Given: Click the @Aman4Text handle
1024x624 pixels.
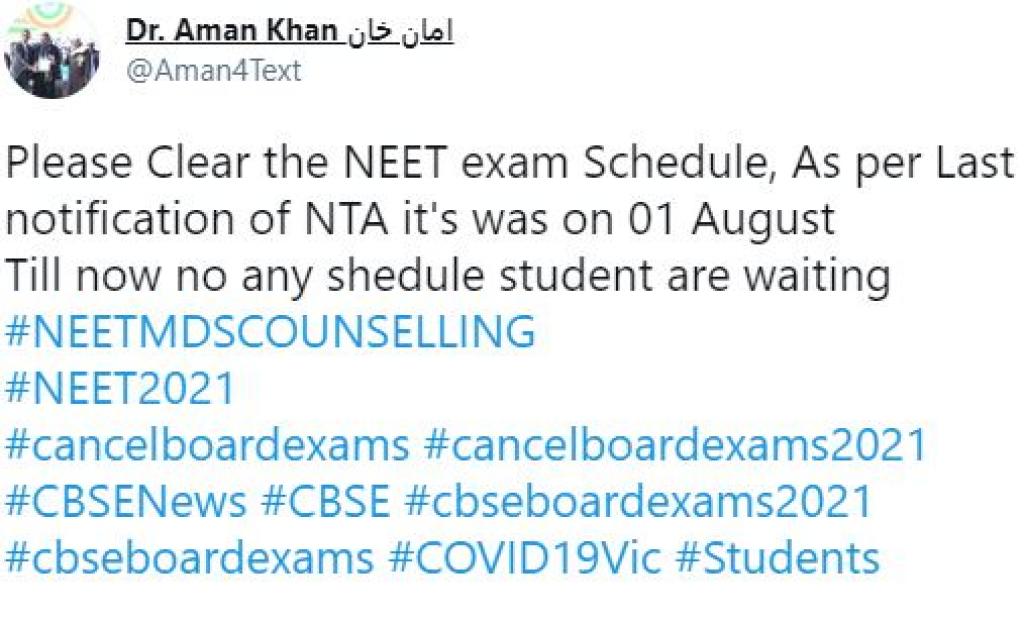Looking at the screenshot, I should coord(213,71).
